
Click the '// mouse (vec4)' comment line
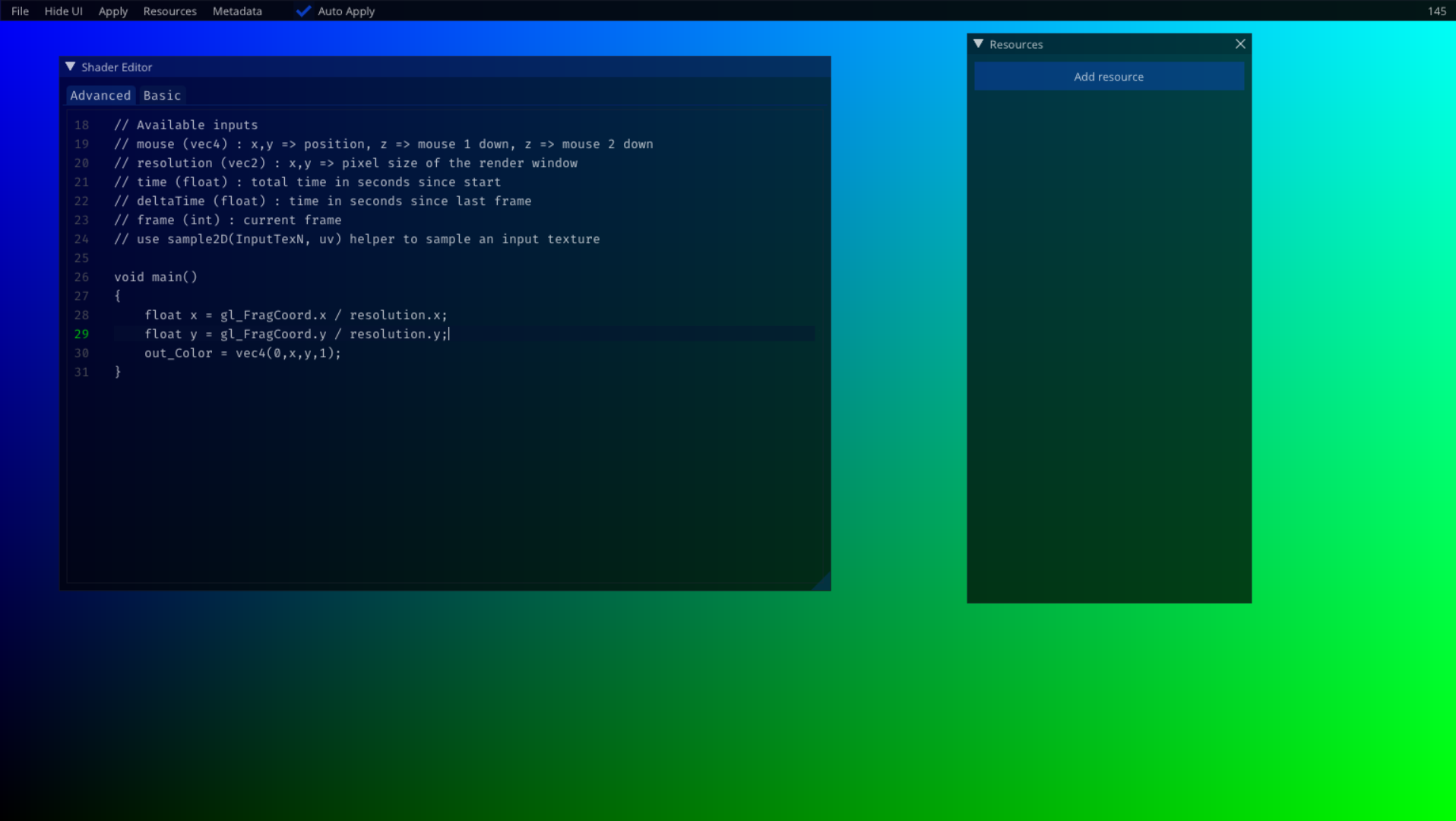click(x=384, y=144)
